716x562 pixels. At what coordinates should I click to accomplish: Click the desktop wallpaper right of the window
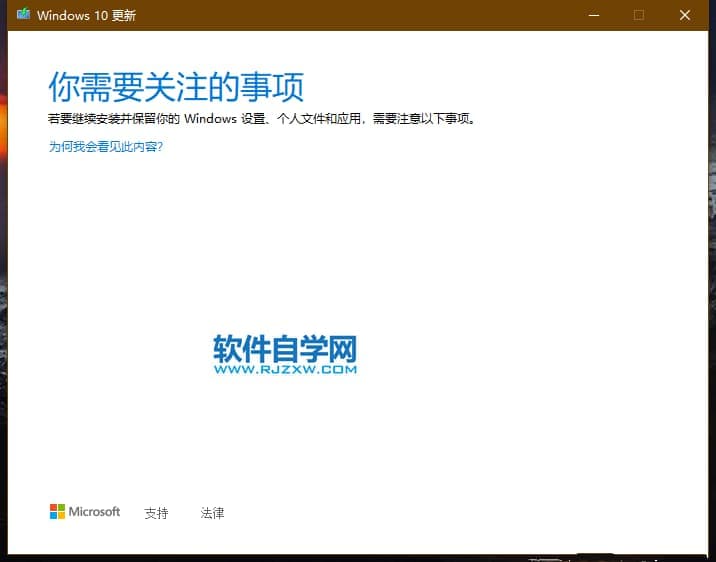click(712, 250)
